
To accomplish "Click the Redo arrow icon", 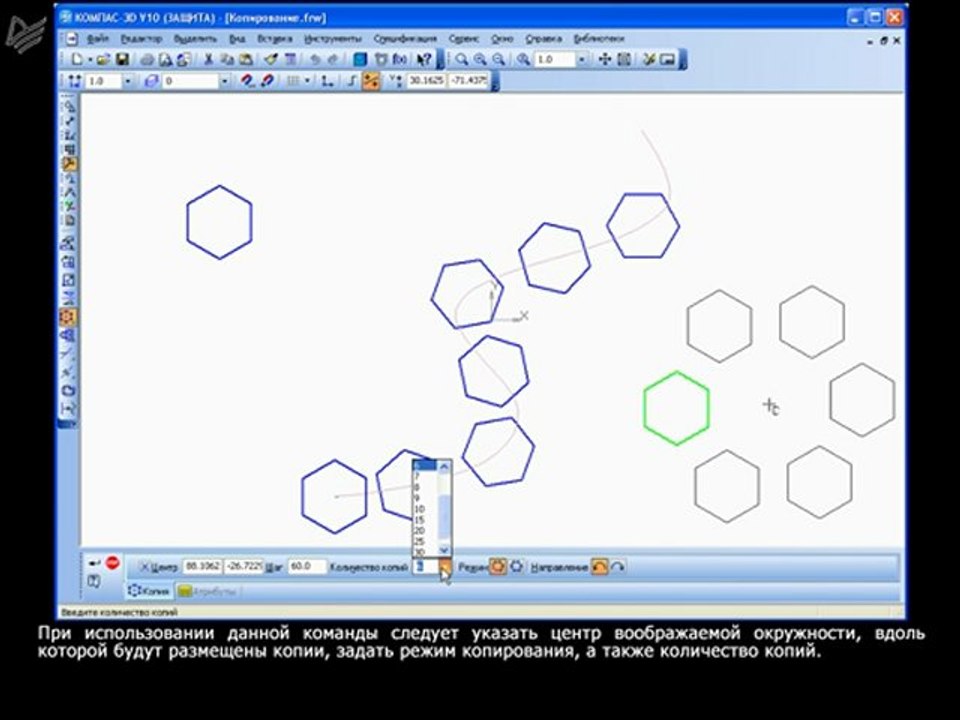I will (334, 59).
